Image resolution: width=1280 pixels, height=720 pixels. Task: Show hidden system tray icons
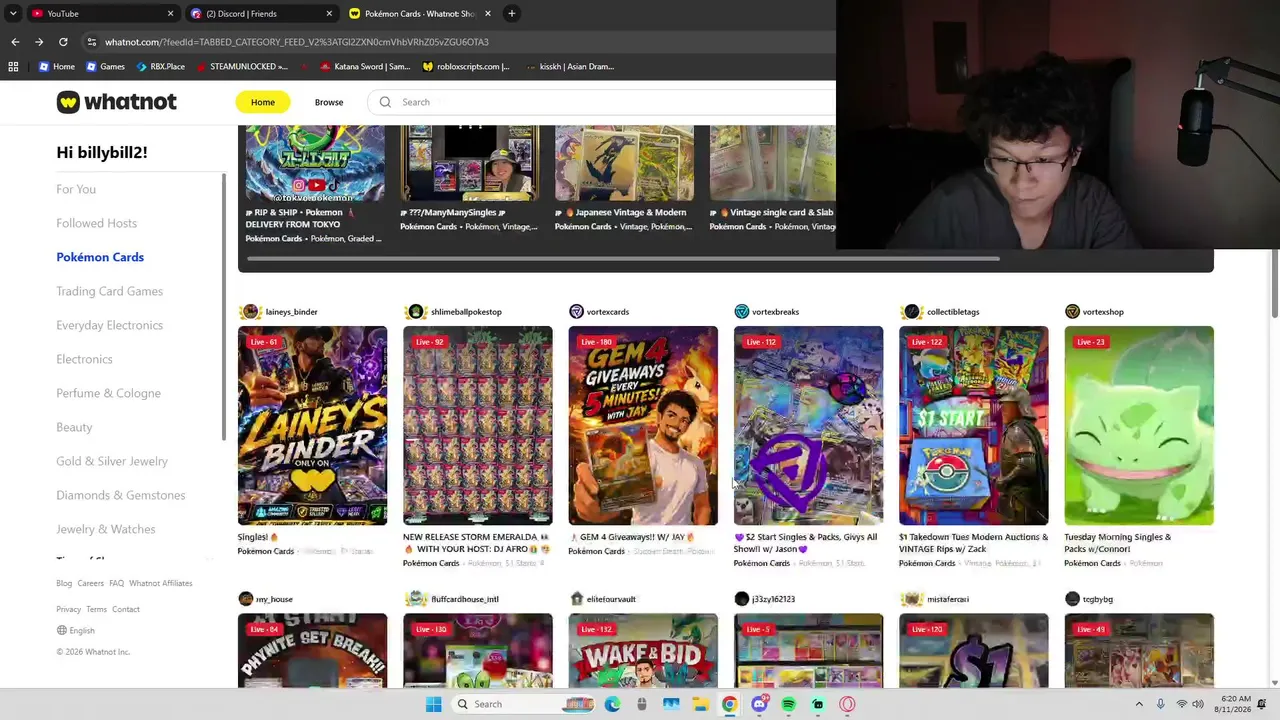coord(1139,704)
